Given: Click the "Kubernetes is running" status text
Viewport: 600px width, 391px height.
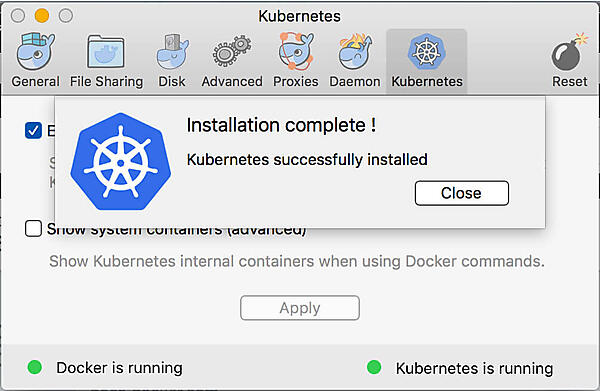Looking at the screenshot, I should pyautogui.click(x=474, y=368).
